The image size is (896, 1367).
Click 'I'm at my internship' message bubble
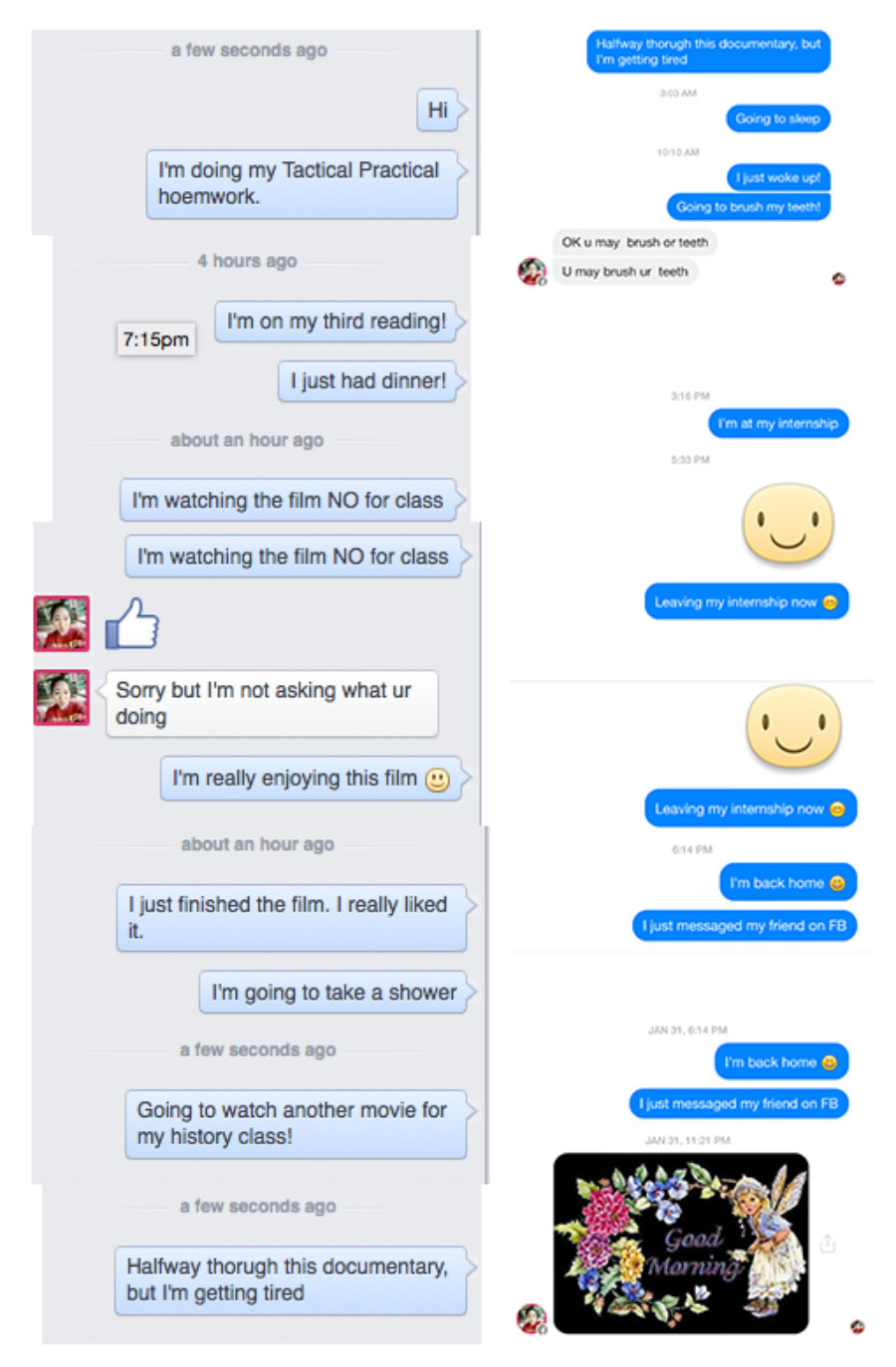coord(779,423)
